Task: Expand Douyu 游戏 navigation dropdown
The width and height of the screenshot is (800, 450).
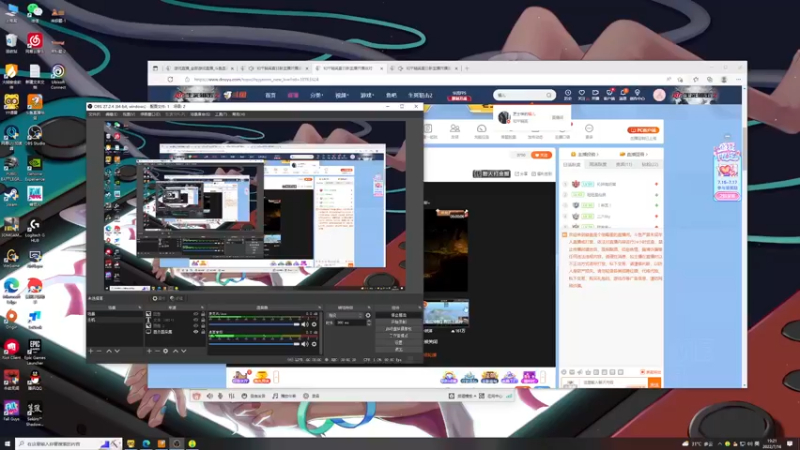Action: (x=367, y=95)
